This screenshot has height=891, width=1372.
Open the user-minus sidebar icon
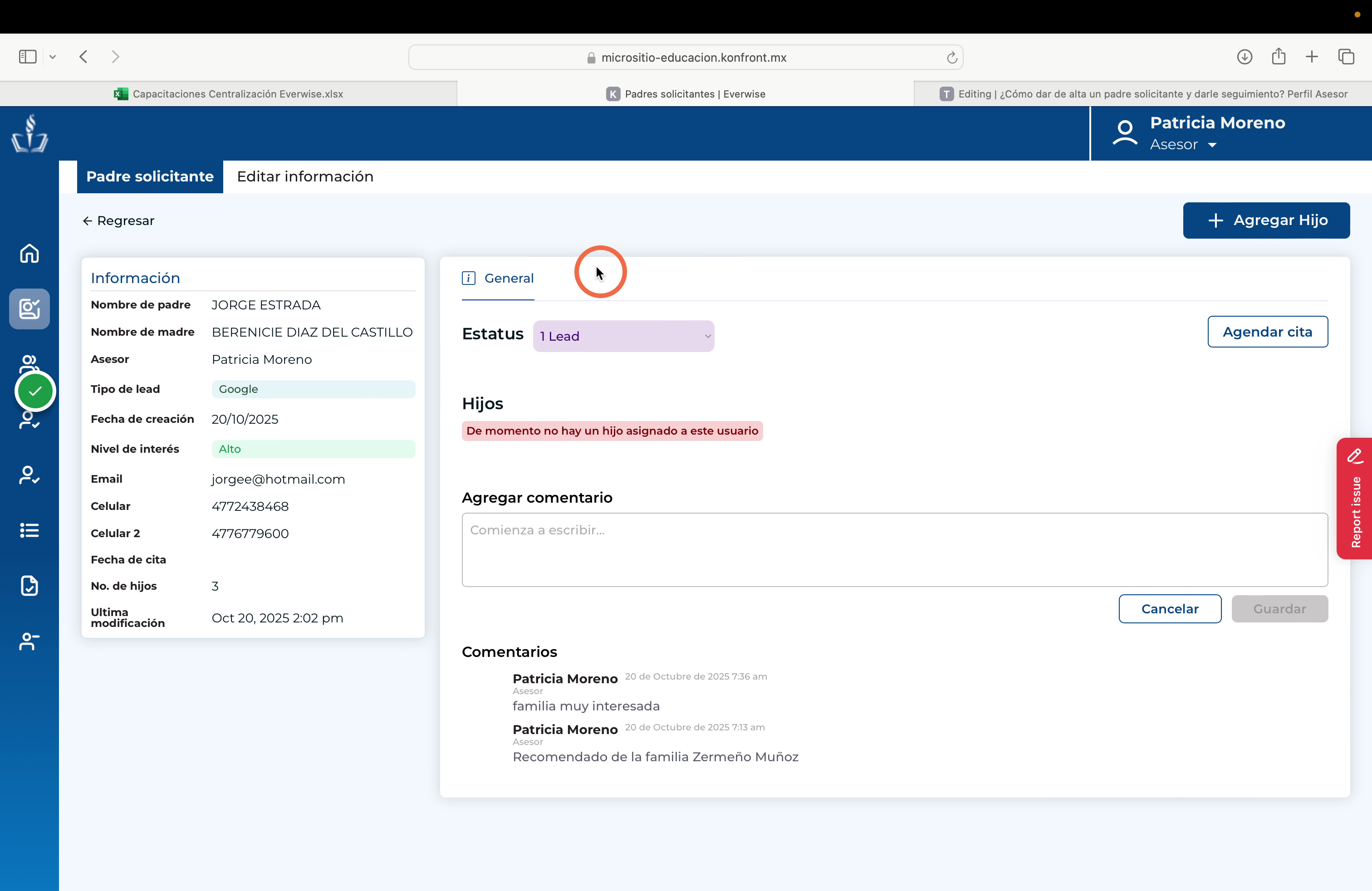click(x=29, y=641)
